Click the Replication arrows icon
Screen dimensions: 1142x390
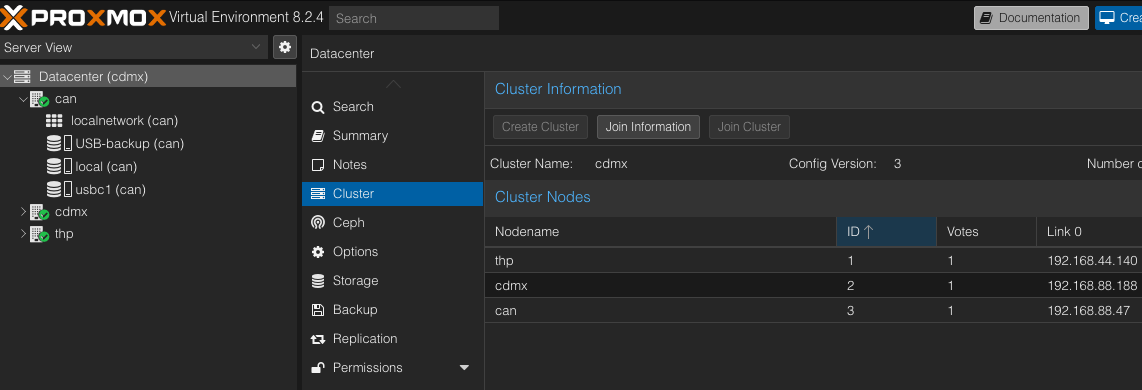click(318, 339)
